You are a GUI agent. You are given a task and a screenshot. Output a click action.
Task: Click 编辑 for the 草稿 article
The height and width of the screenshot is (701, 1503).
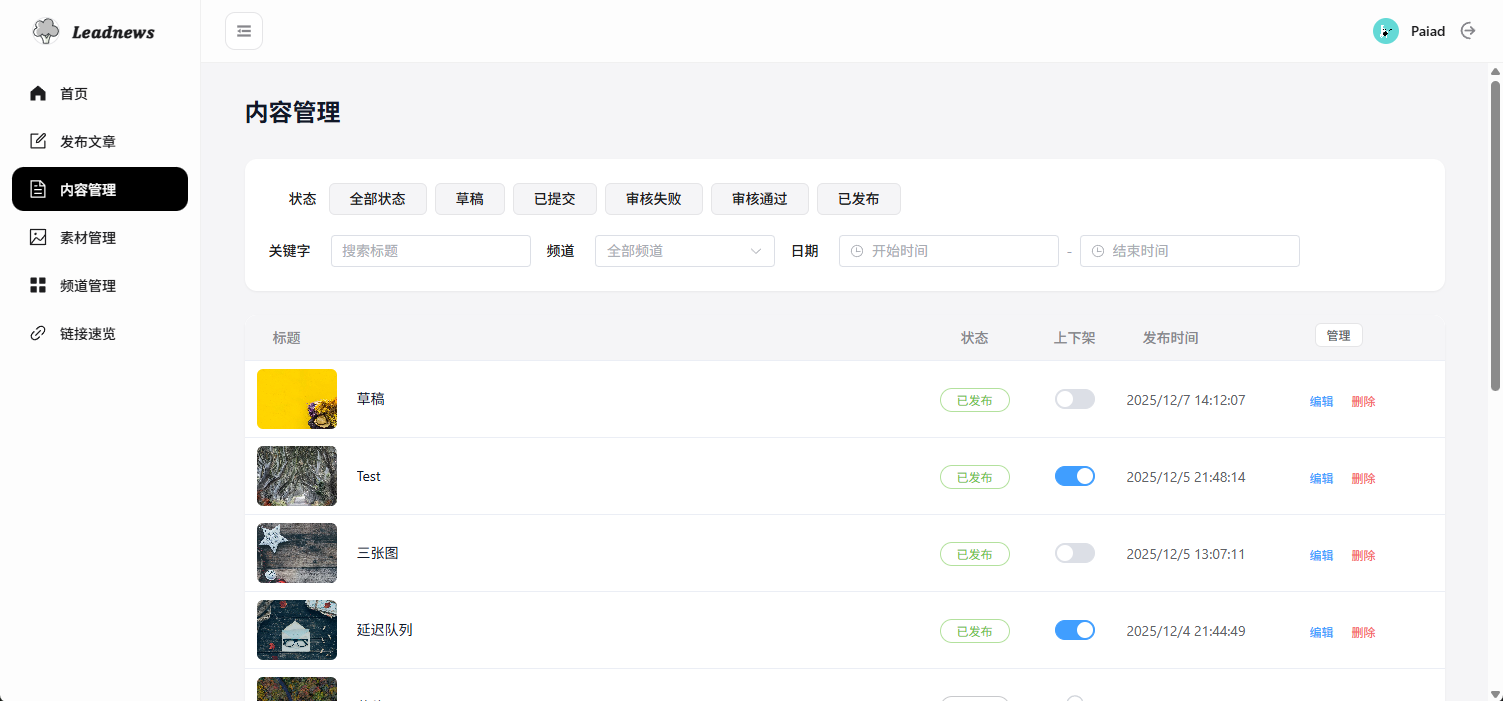pos(1322,401)
